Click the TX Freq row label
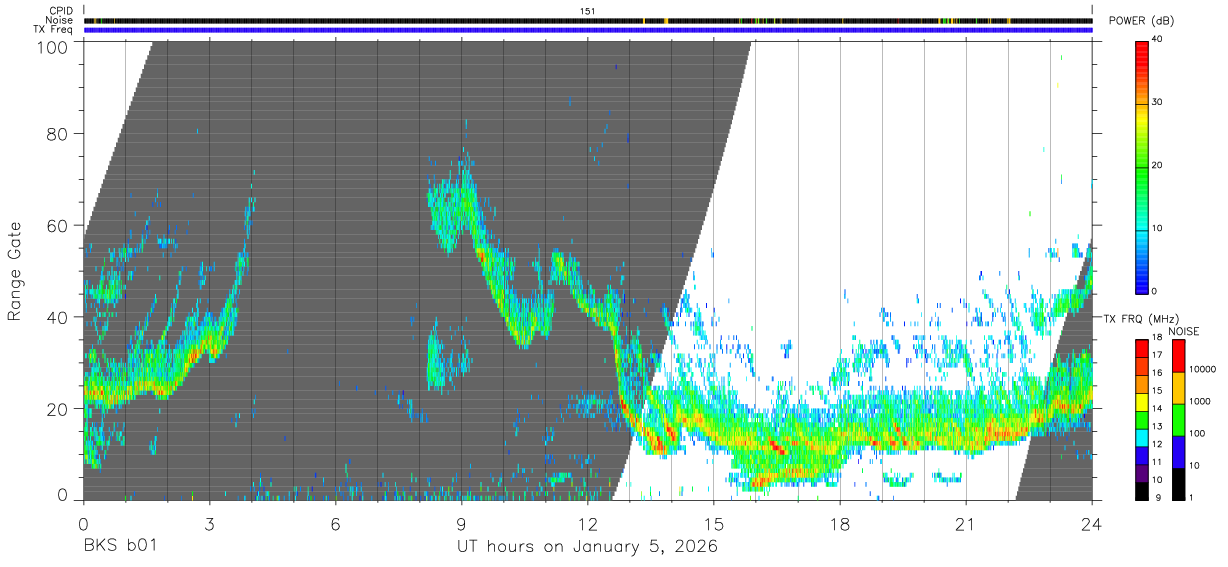Image resolution: width=1228 pixels, height=567 pixels. pyautogui.click(x=55, y=29)
